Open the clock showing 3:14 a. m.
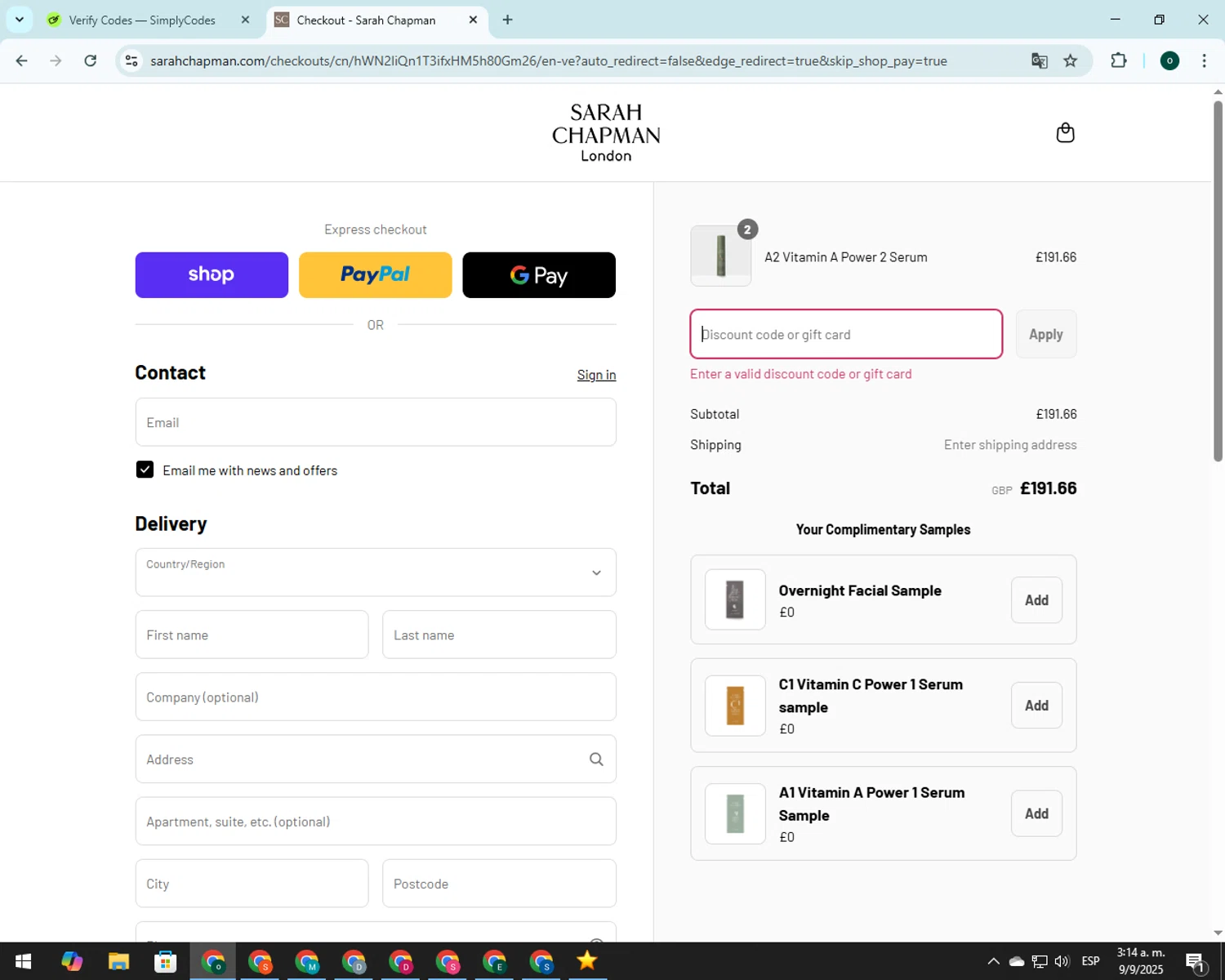Image resolution: width=1225 pixels, height=980 pixels. click(1140, 961)
